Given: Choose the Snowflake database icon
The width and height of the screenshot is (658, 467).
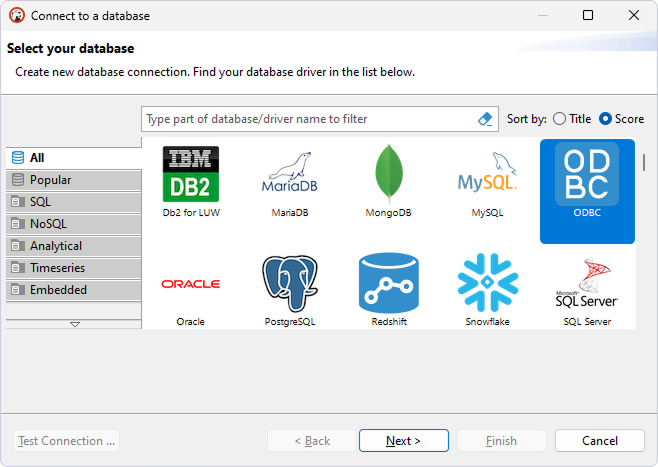Looking at the screenshot, I should pos(487,283).
